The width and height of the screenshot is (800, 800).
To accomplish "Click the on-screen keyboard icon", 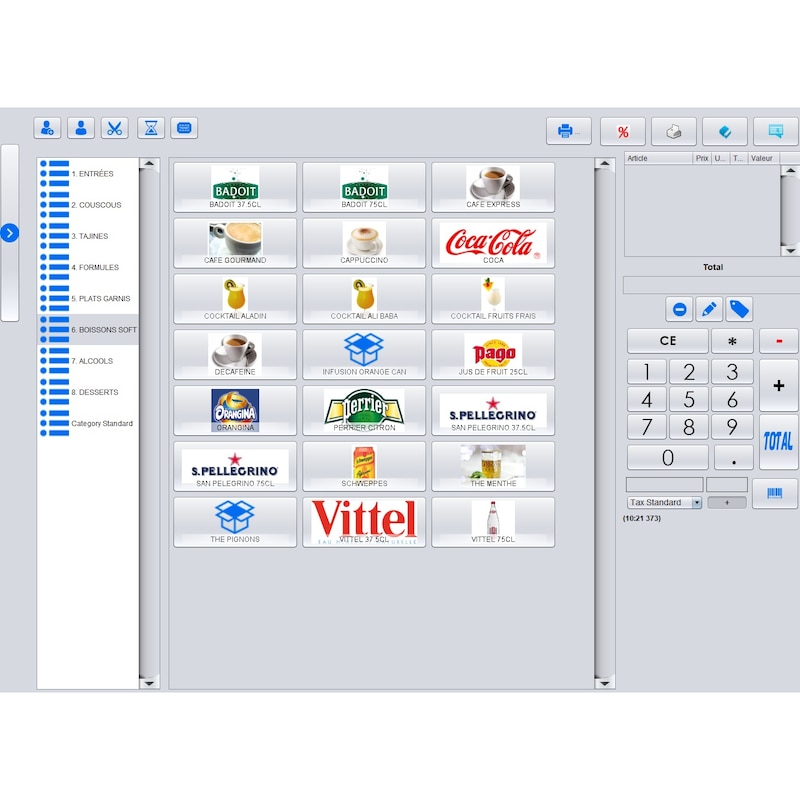I will (x=184, y=128).
